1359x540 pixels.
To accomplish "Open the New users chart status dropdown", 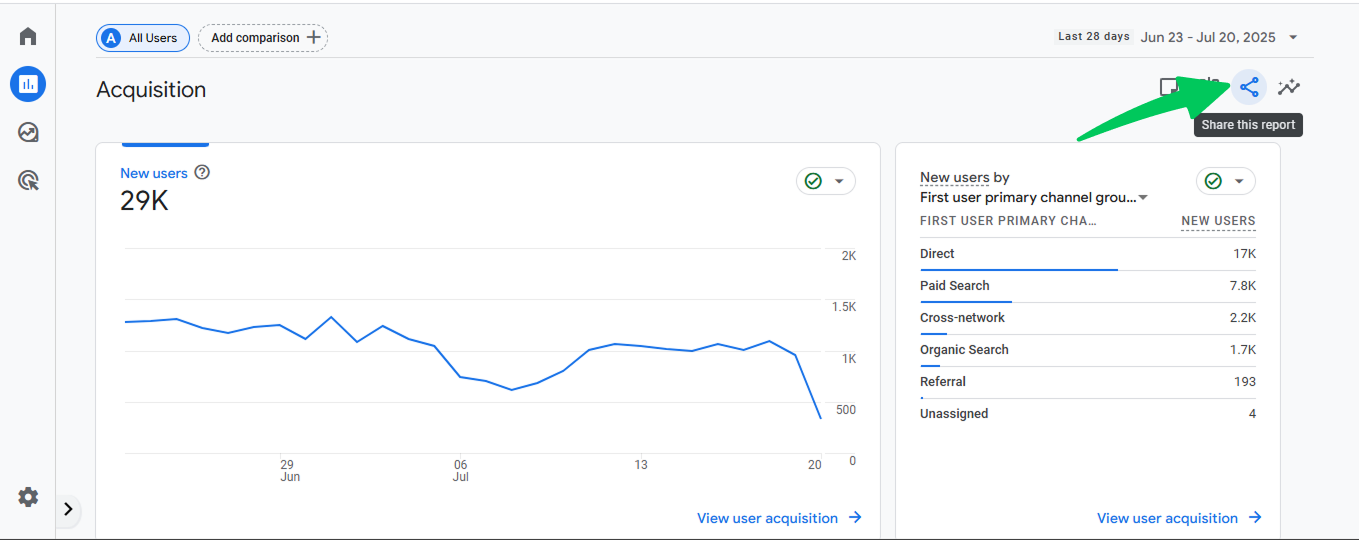I will (826, 181).
